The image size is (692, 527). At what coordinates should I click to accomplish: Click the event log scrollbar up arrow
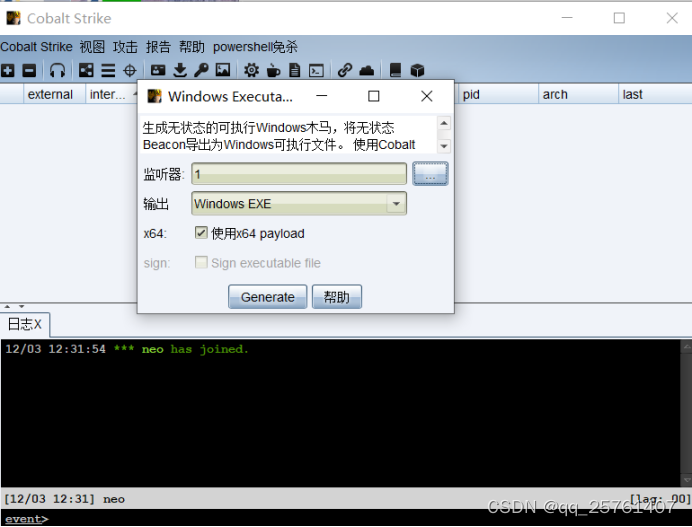[686, 347]
